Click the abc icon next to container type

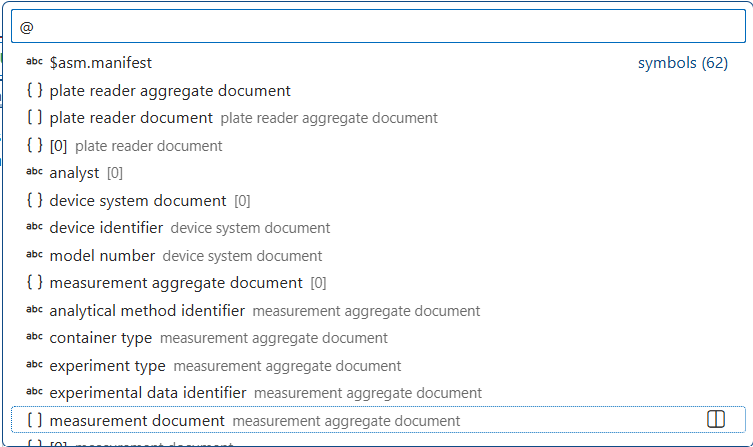(34, 338)
